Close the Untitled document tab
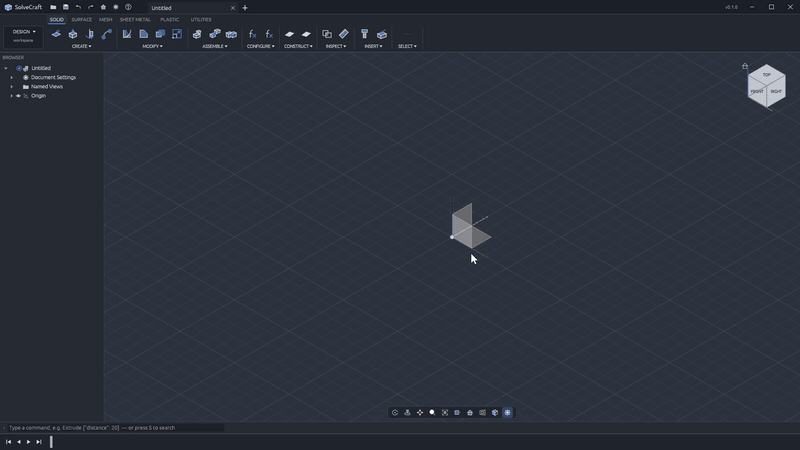This screenshot has width=800, height=450. pyautogui.click(x=233, y=8)
